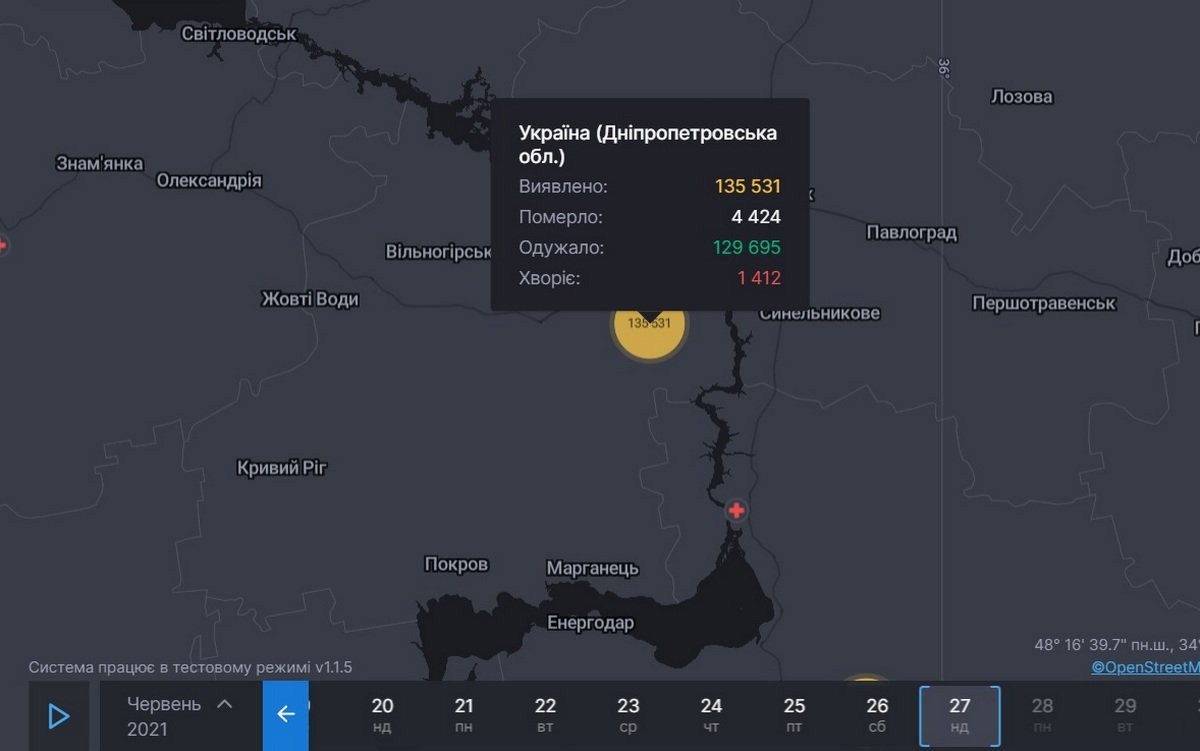Go back with the blue left arrow
Screen dimensions: 1200x751
pos(286,716)
